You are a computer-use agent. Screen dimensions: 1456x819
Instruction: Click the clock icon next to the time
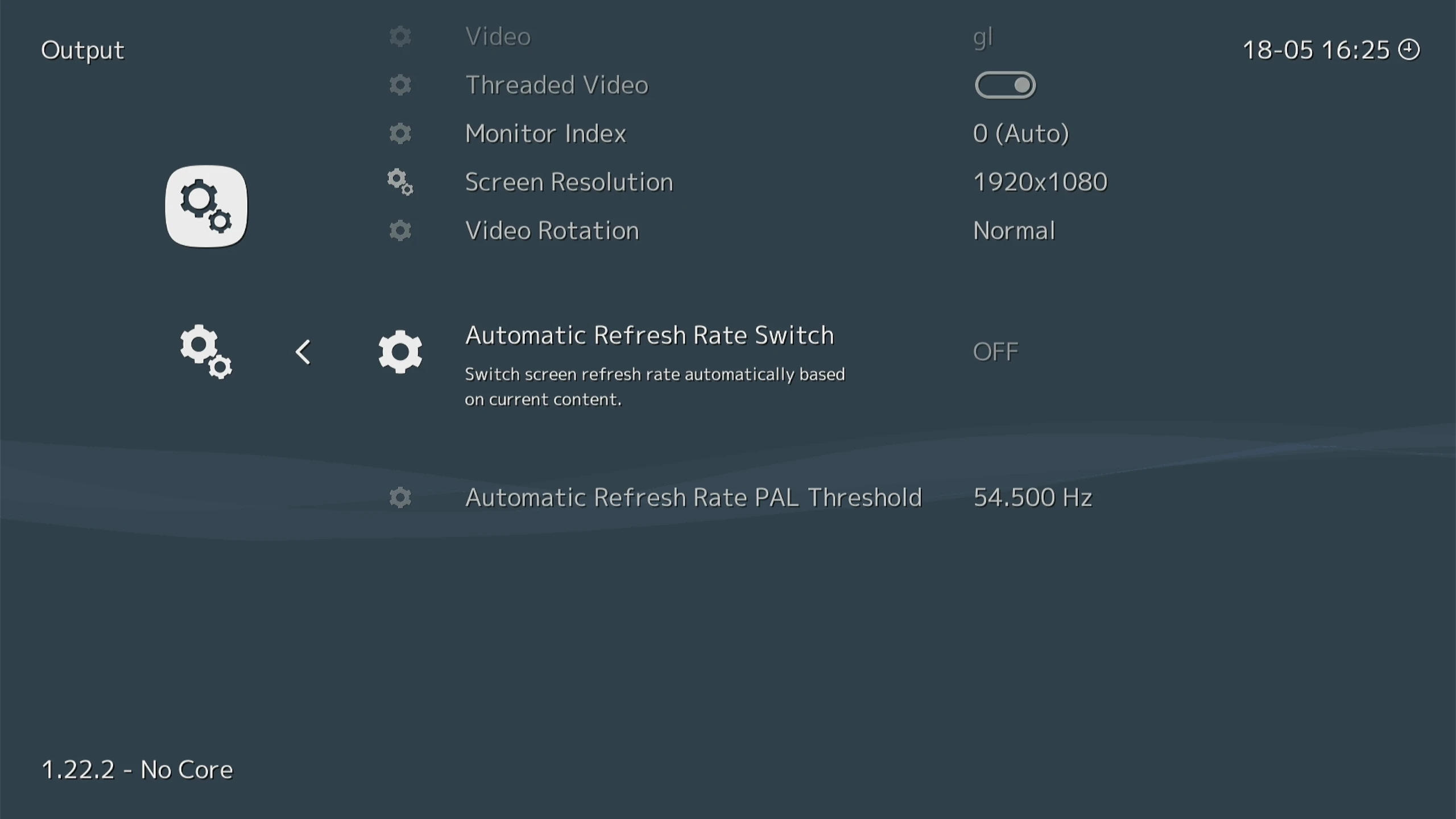[1409, 49]
